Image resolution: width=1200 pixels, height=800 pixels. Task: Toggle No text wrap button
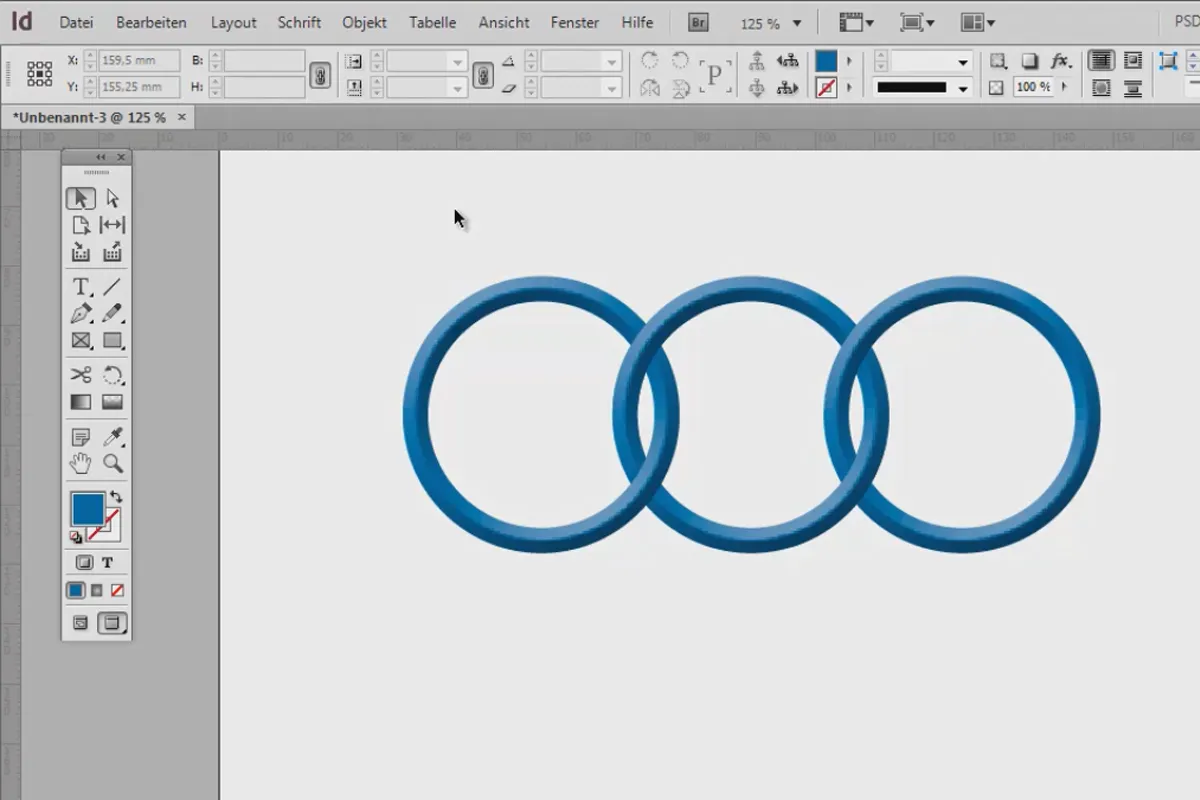pyautogui.click(x=1101, y=61)
